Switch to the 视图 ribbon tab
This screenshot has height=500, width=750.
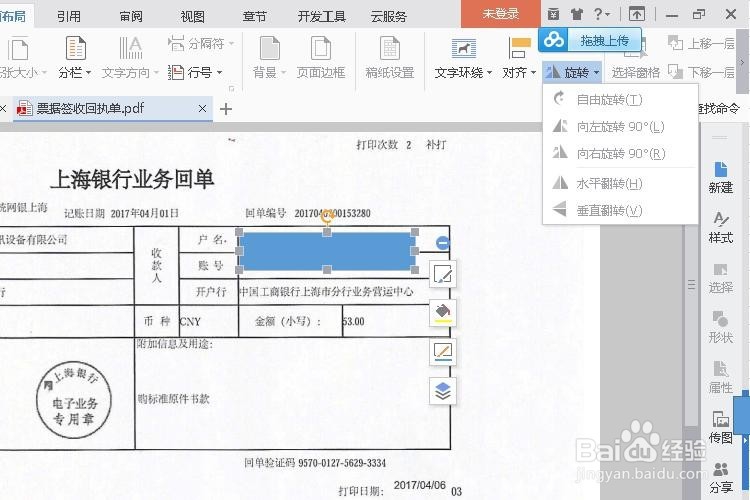click(192, 16)
